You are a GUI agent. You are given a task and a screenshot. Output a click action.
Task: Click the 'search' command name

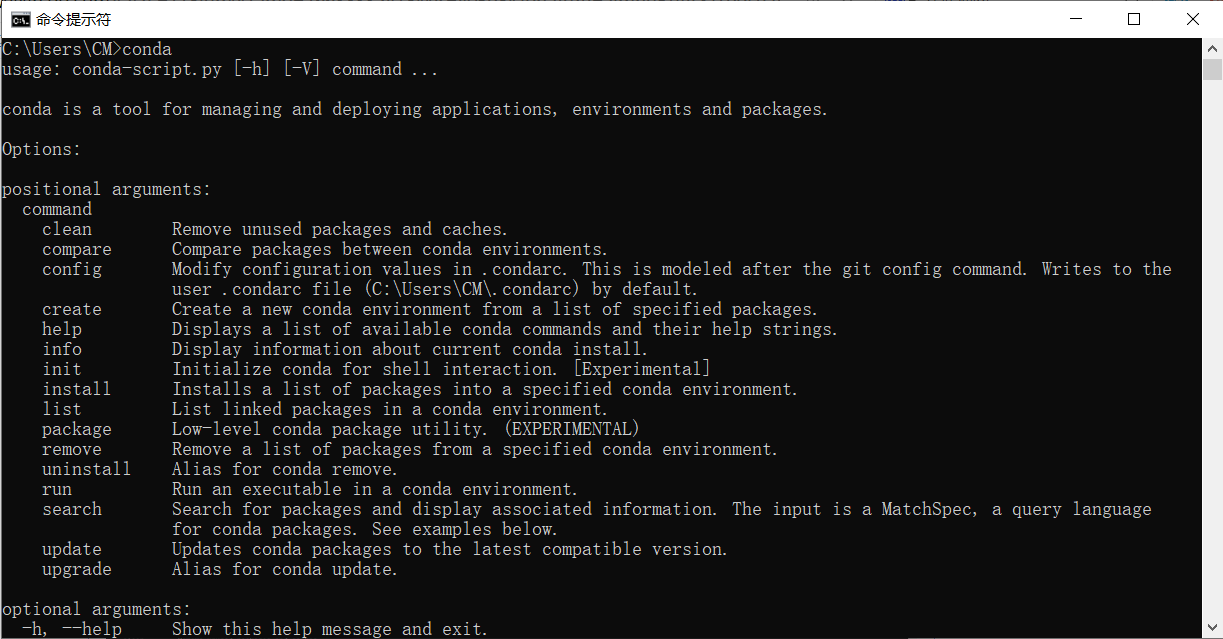click(x=72, y=509)
